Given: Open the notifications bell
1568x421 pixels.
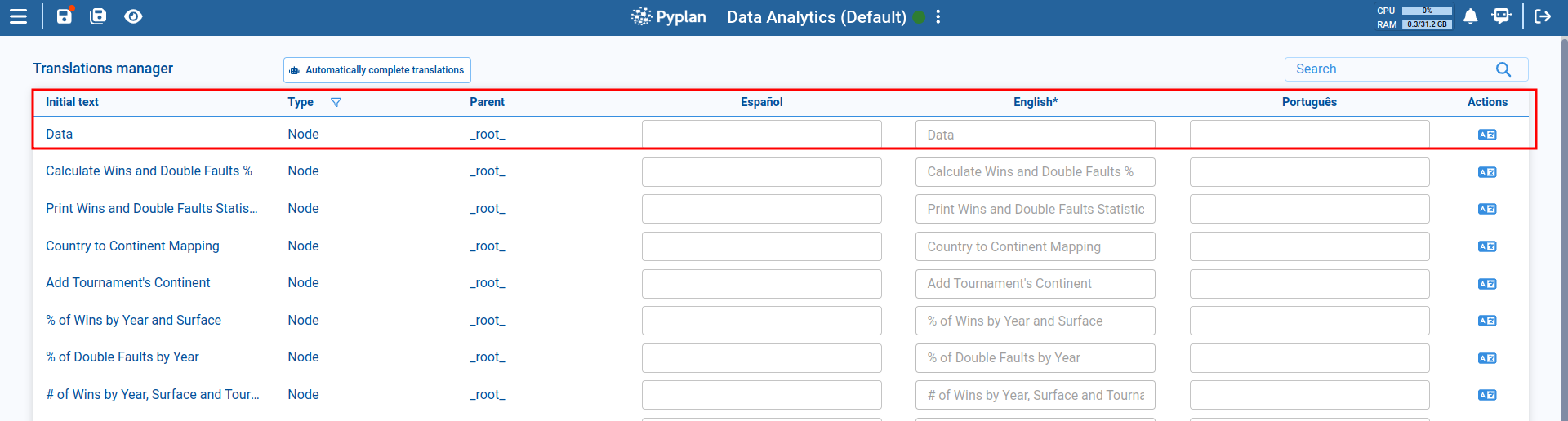Looking at the screenshot, I should (x=1470, y=16).
